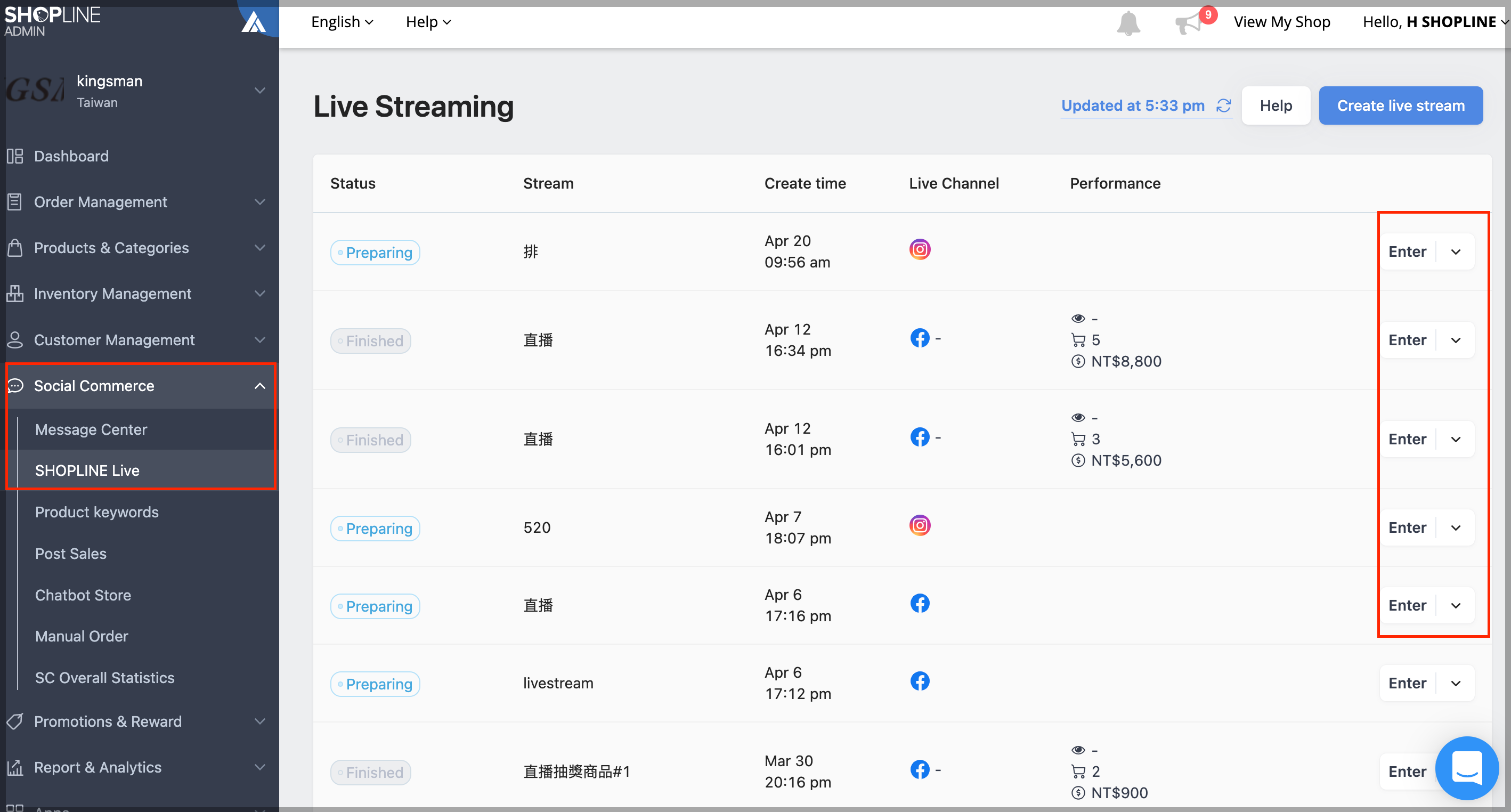Click the notification bell icon
Screen dimensions: 1511x812
[x=1127, y=23]
